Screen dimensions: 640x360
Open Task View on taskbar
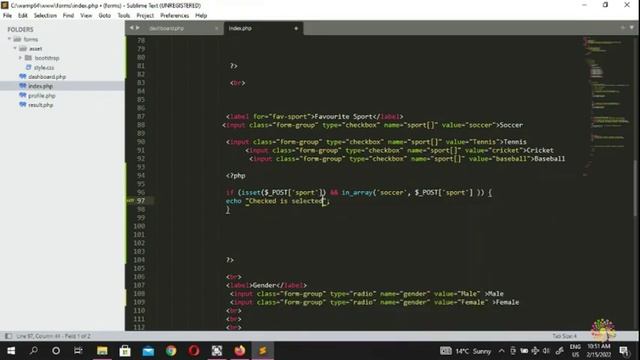tap(78, 351)
